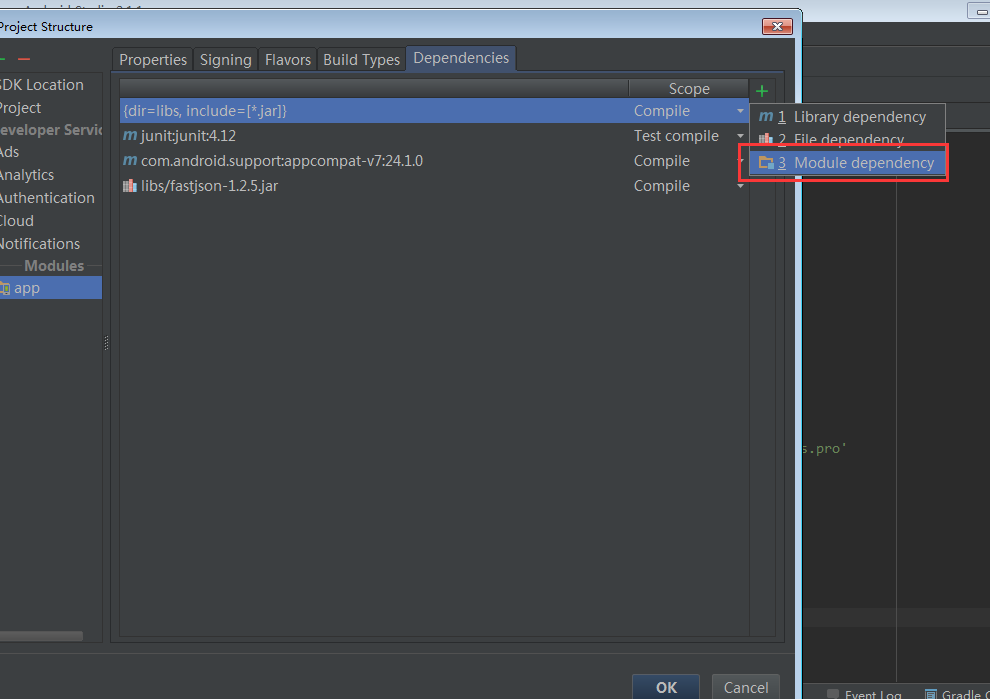Click the sidebar horizontal scrollbar
The image size is (990, 699).
point(41,636)
